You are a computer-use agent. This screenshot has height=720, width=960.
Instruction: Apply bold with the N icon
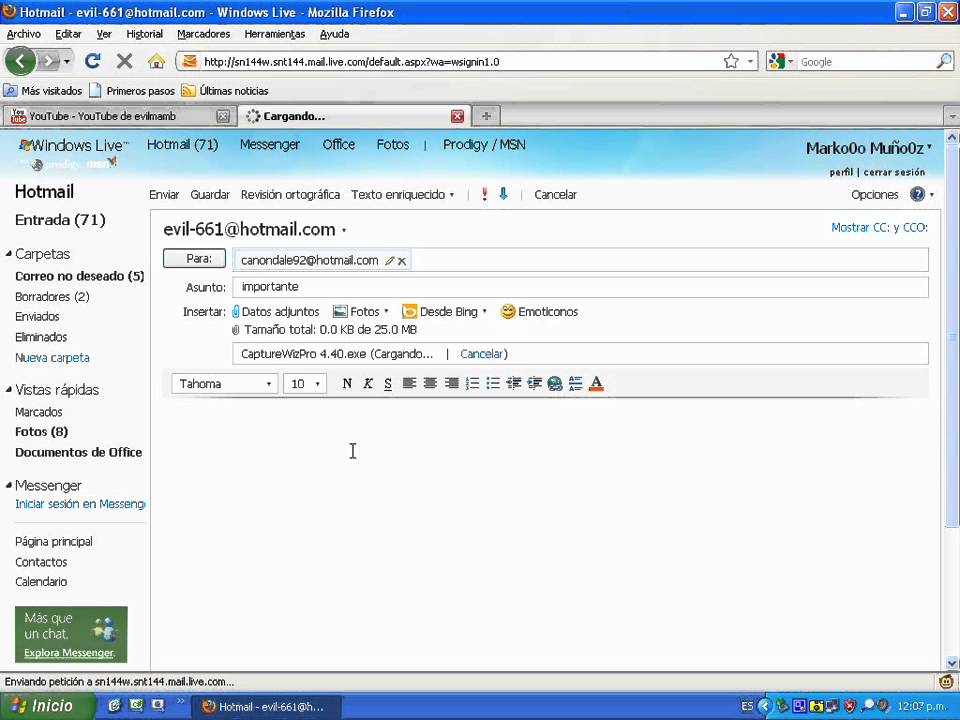(347, 383)
